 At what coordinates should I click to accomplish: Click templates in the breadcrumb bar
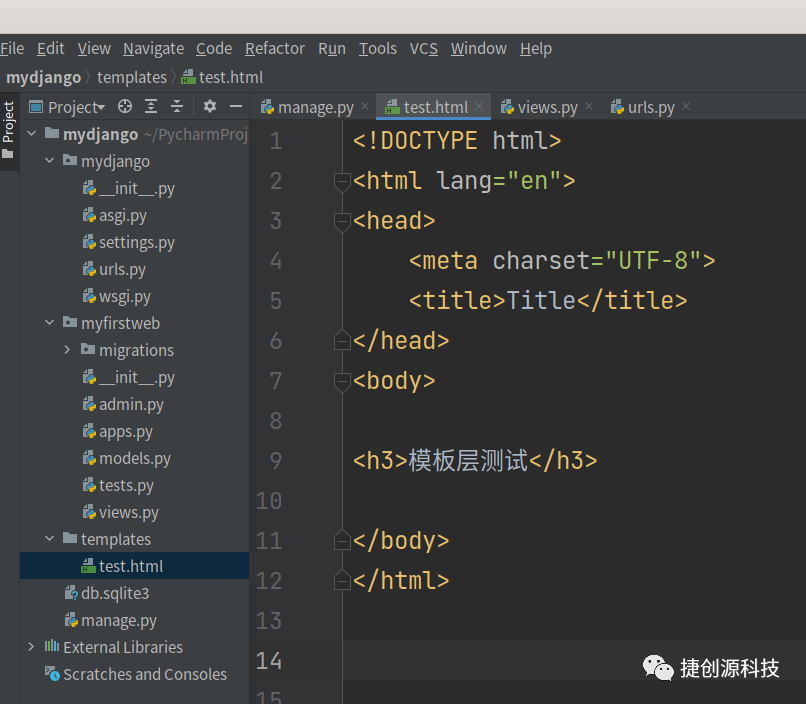(x=132, y=77)
